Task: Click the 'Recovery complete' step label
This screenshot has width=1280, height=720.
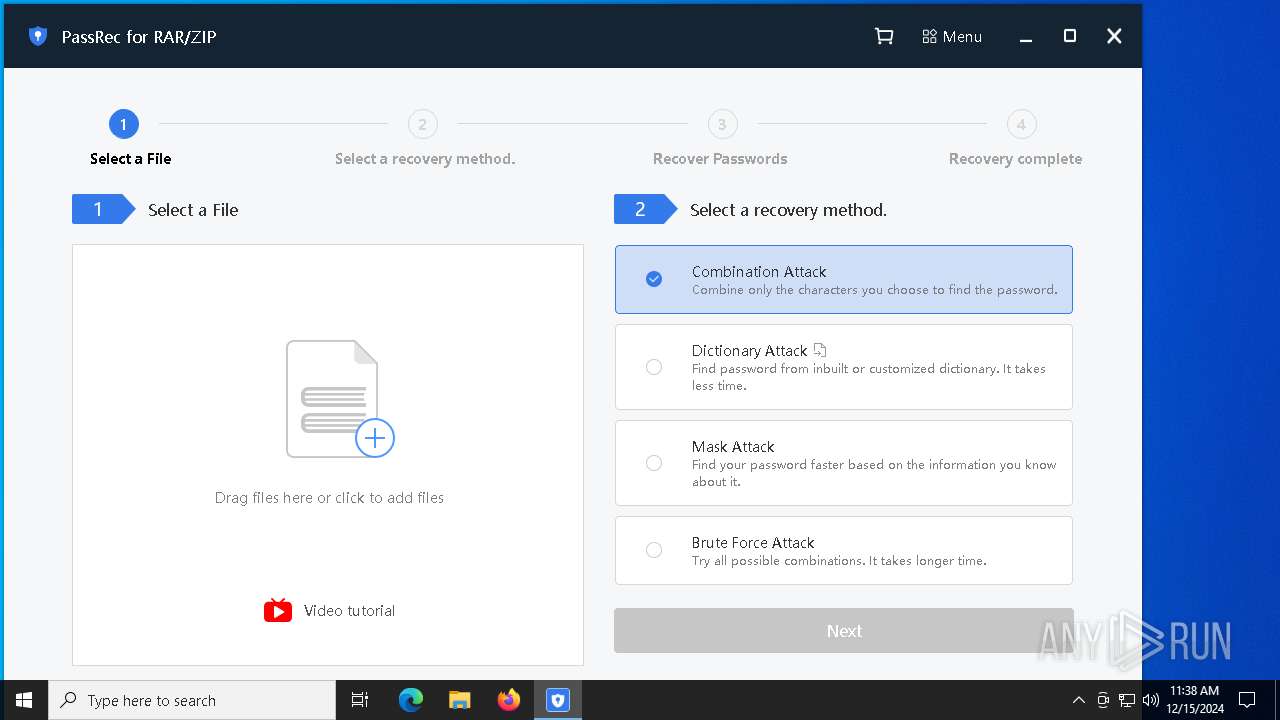Action: pyautogui.click(x=1015, y=158)
